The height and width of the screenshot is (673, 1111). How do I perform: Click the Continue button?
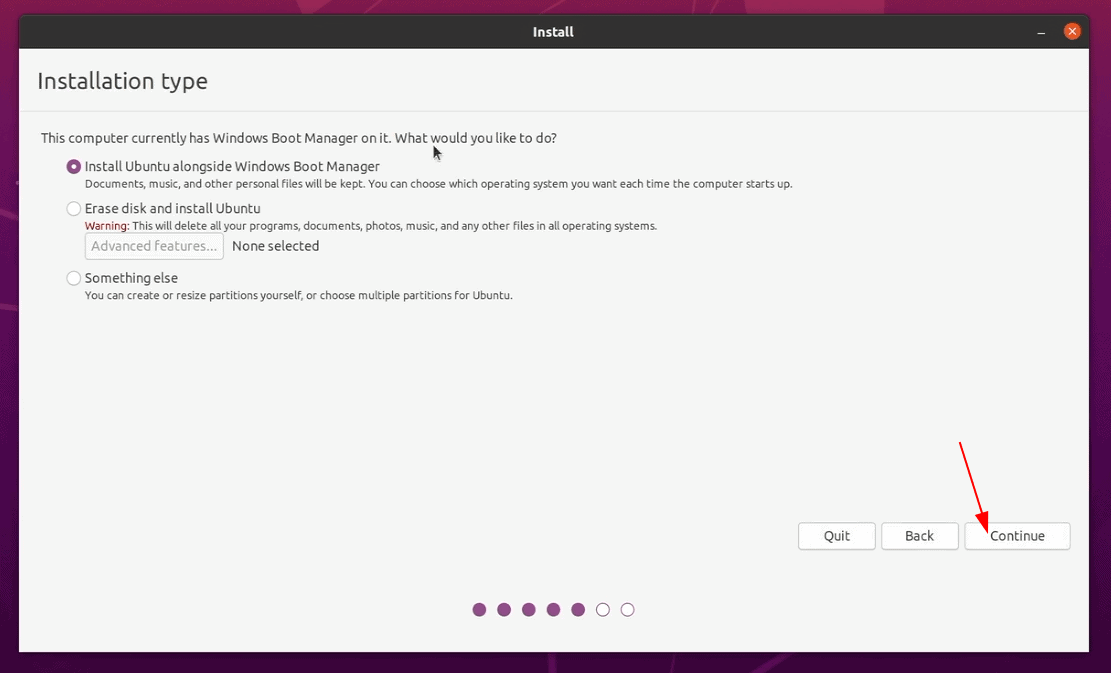[x=1017, y=536]
